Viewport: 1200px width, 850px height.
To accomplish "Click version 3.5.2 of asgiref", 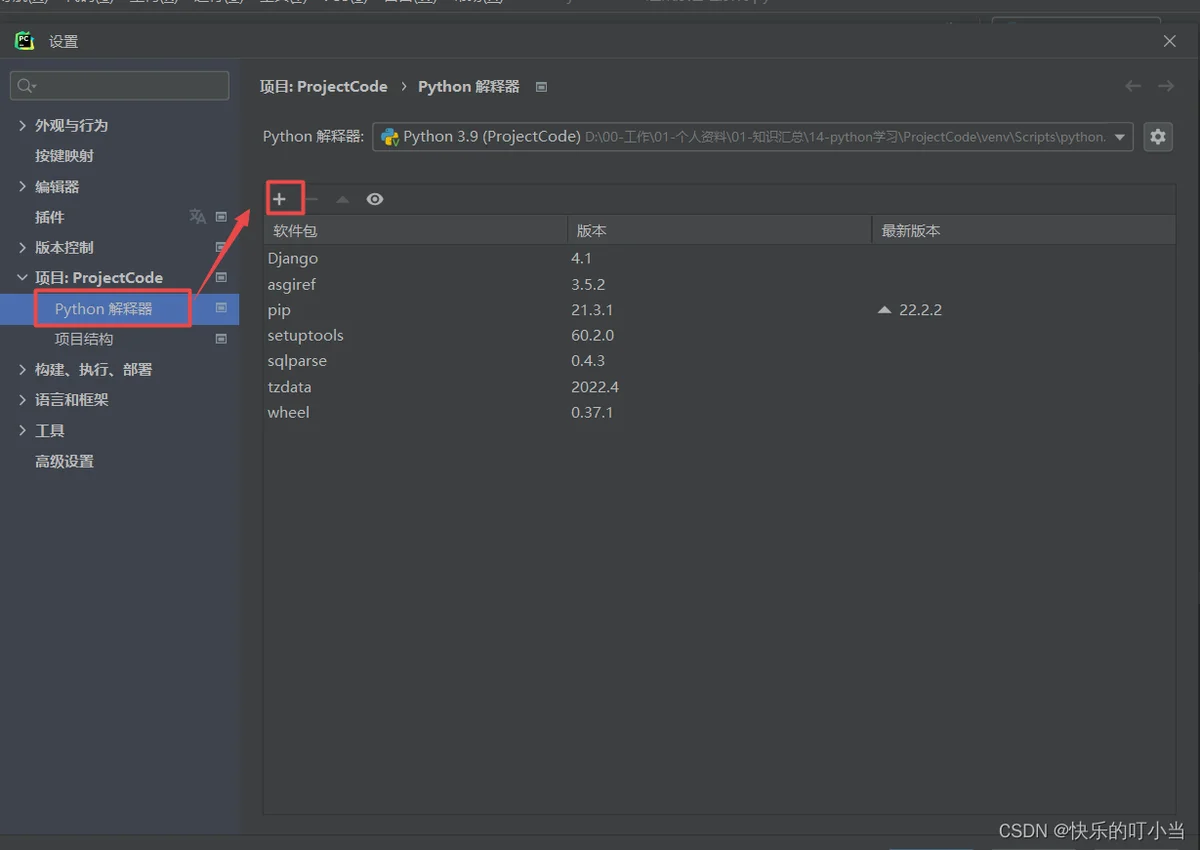I will click(589, 284).
